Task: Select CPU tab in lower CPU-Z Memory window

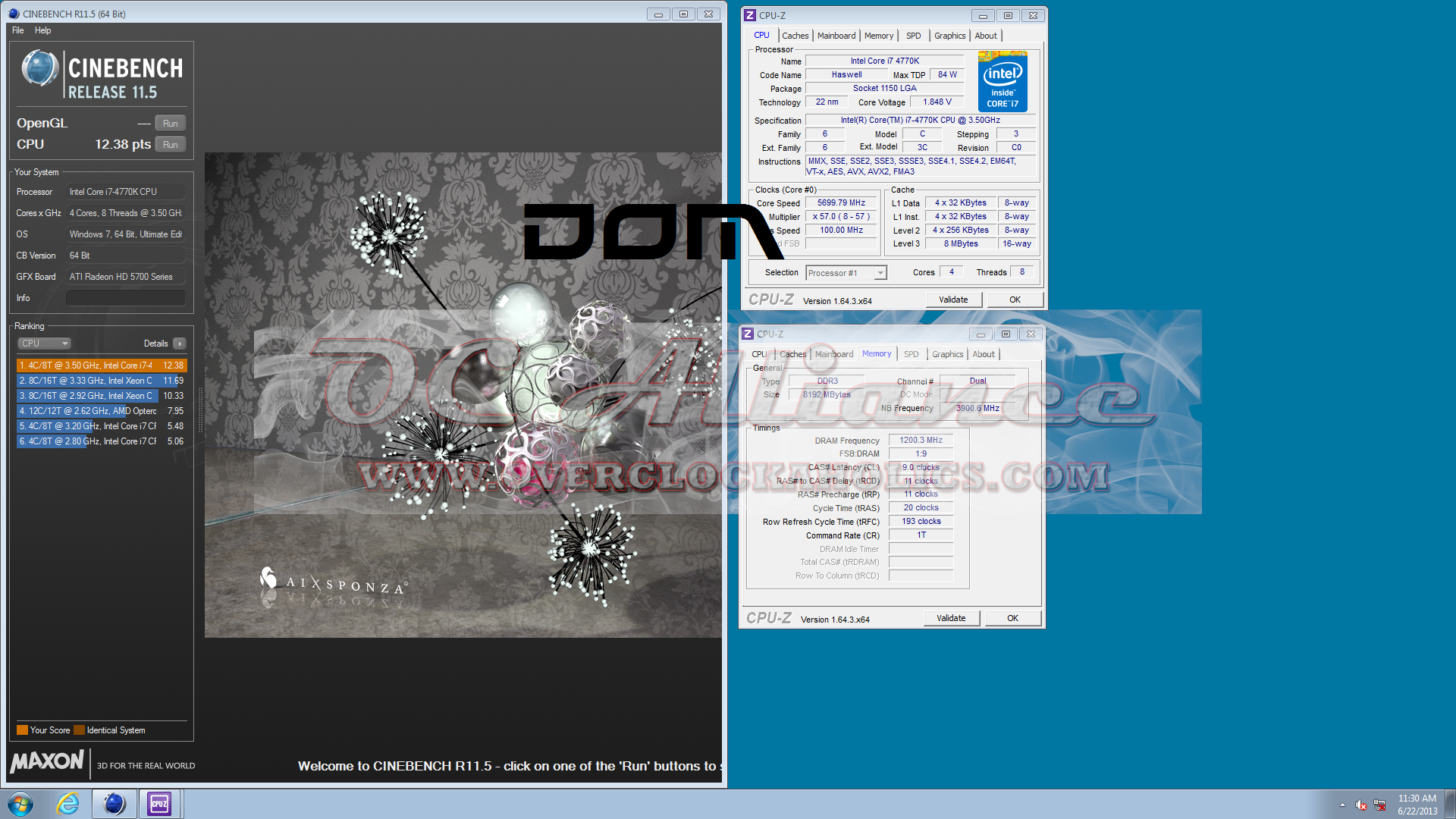Action: [x=759, y=354]
